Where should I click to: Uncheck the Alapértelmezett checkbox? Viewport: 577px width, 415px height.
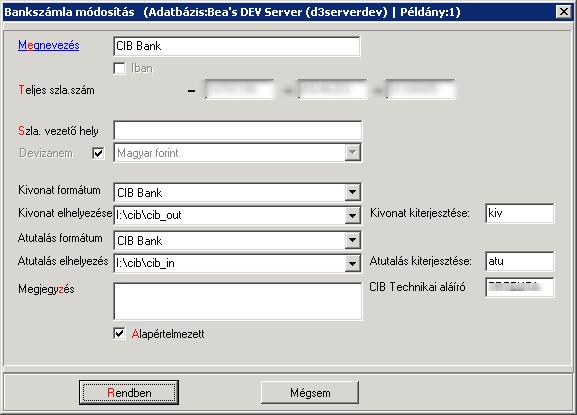click(x=119, y=334)
